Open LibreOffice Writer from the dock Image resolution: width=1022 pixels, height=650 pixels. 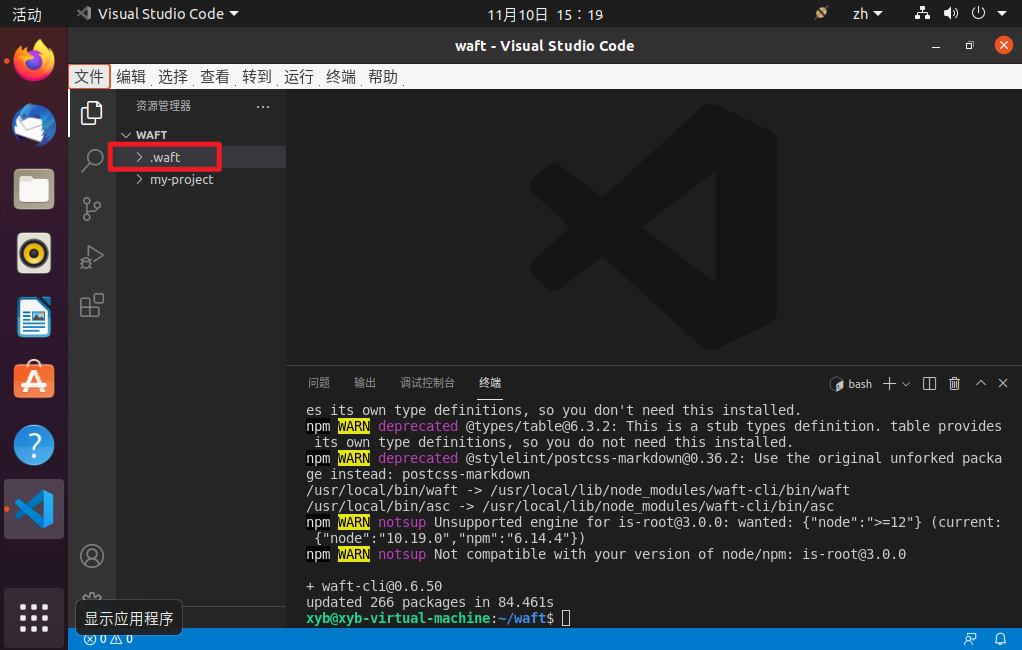pyautogui.click(x=34, y=317)
